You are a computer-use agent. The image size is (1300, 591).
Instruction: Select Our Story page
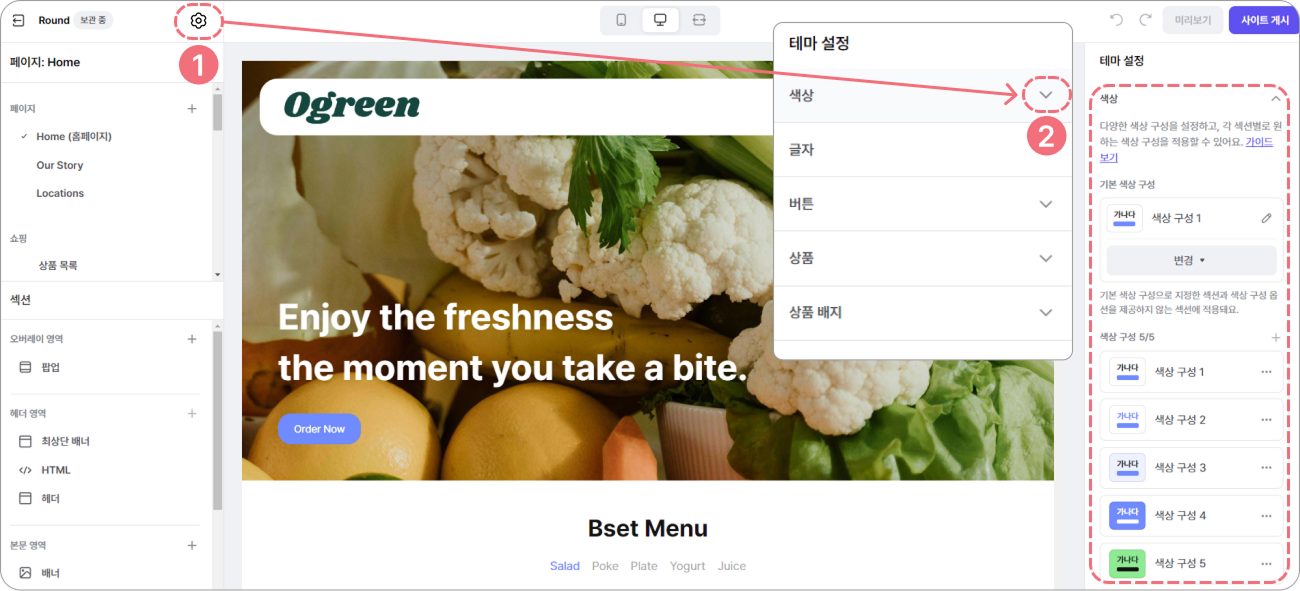tap(60, 165)
